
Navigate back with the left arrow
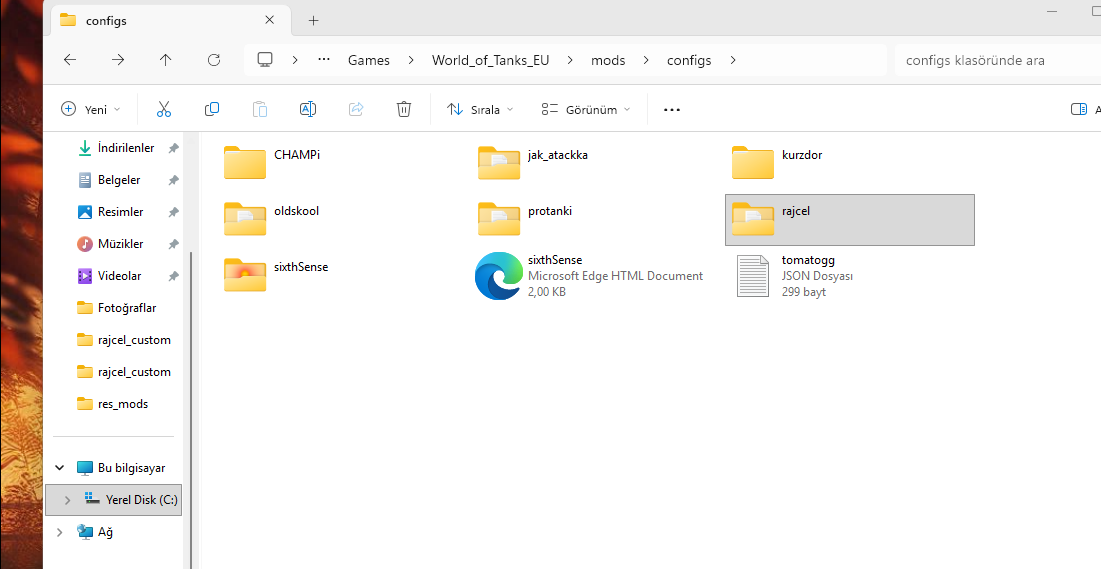70,60
